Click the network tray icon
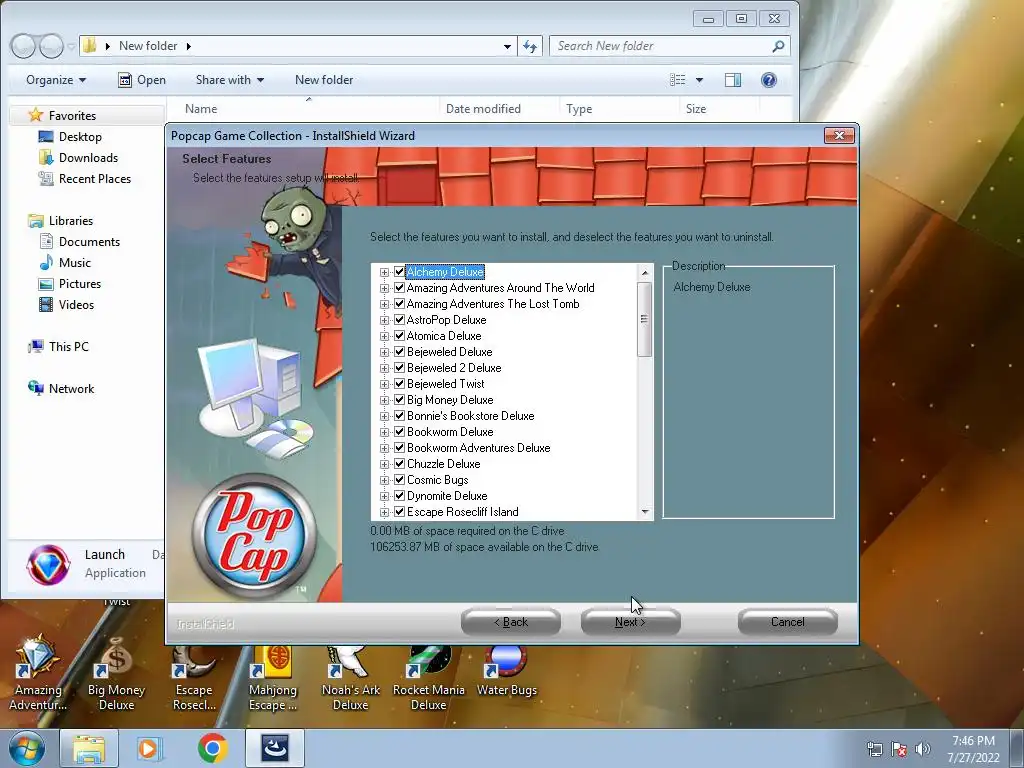The height and width of the screenshot is (768, 1024). (x=874, y=749)
